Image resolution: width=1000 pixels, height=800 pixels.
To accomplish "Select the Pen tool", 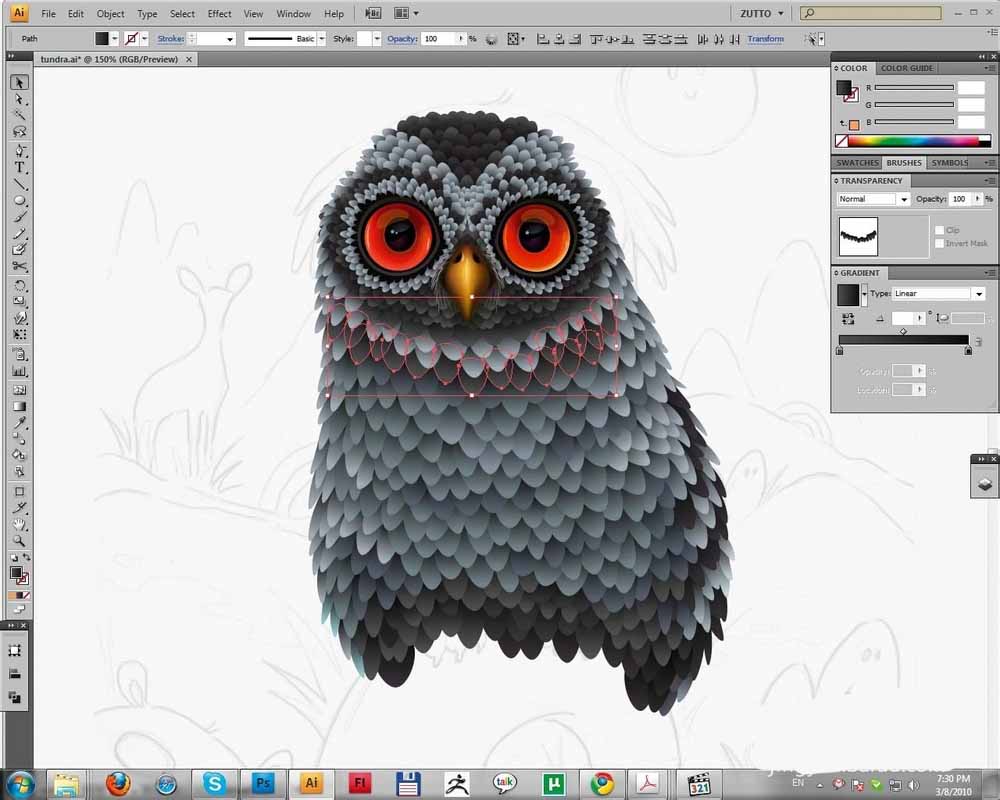I will [x=19, y=151].
